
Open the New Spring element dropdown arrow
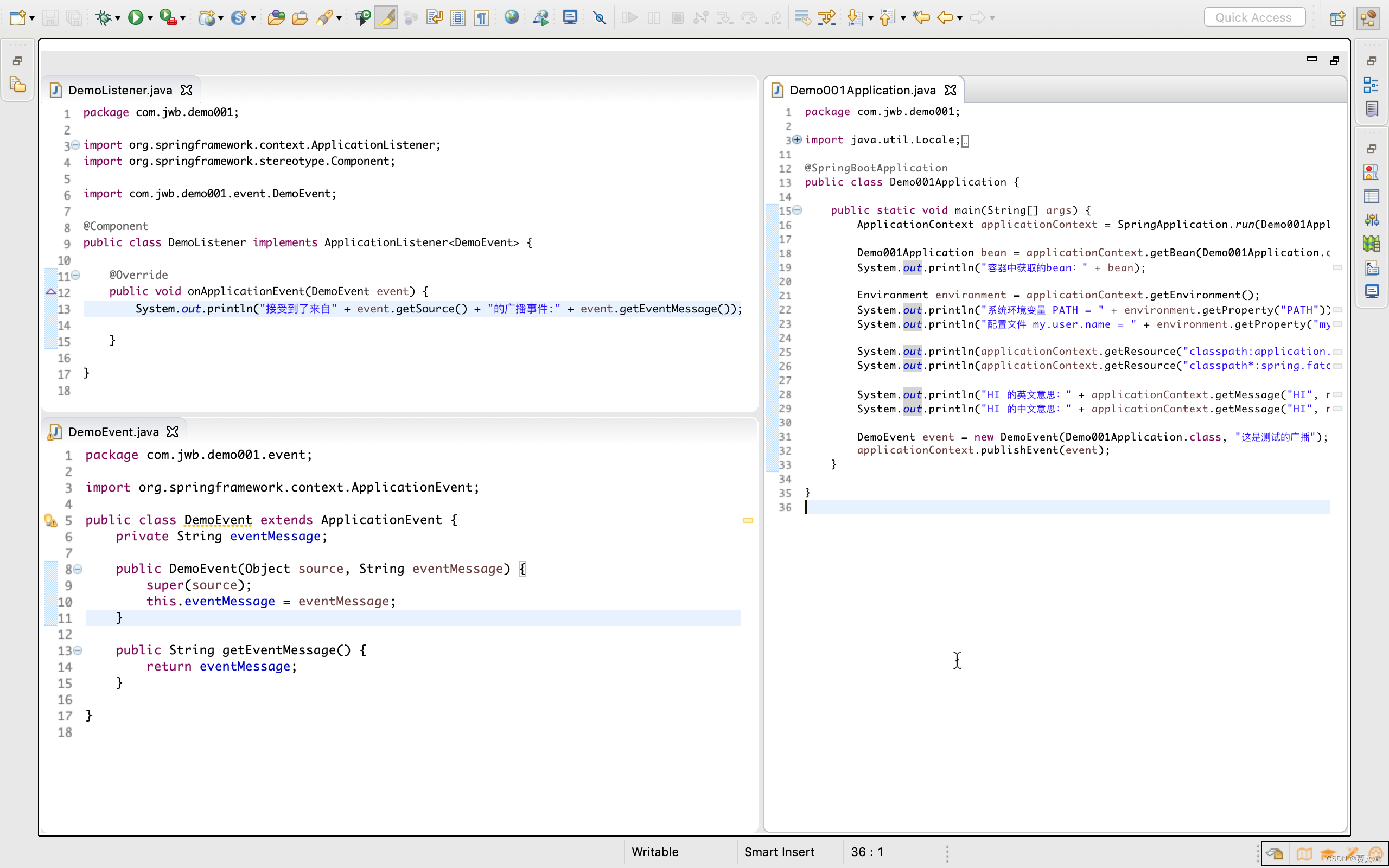click(x=253, y=18)
